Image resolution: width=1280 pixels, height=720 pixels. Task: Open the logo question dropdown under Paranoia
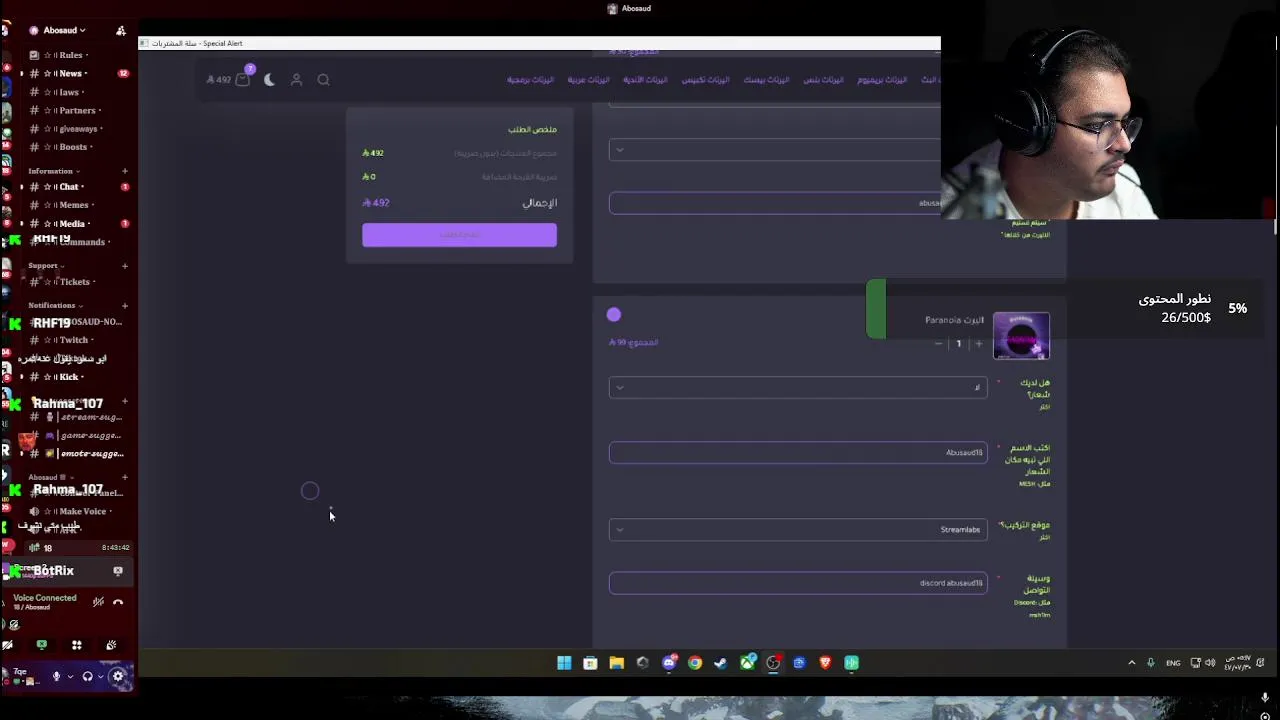pos(798,387)
